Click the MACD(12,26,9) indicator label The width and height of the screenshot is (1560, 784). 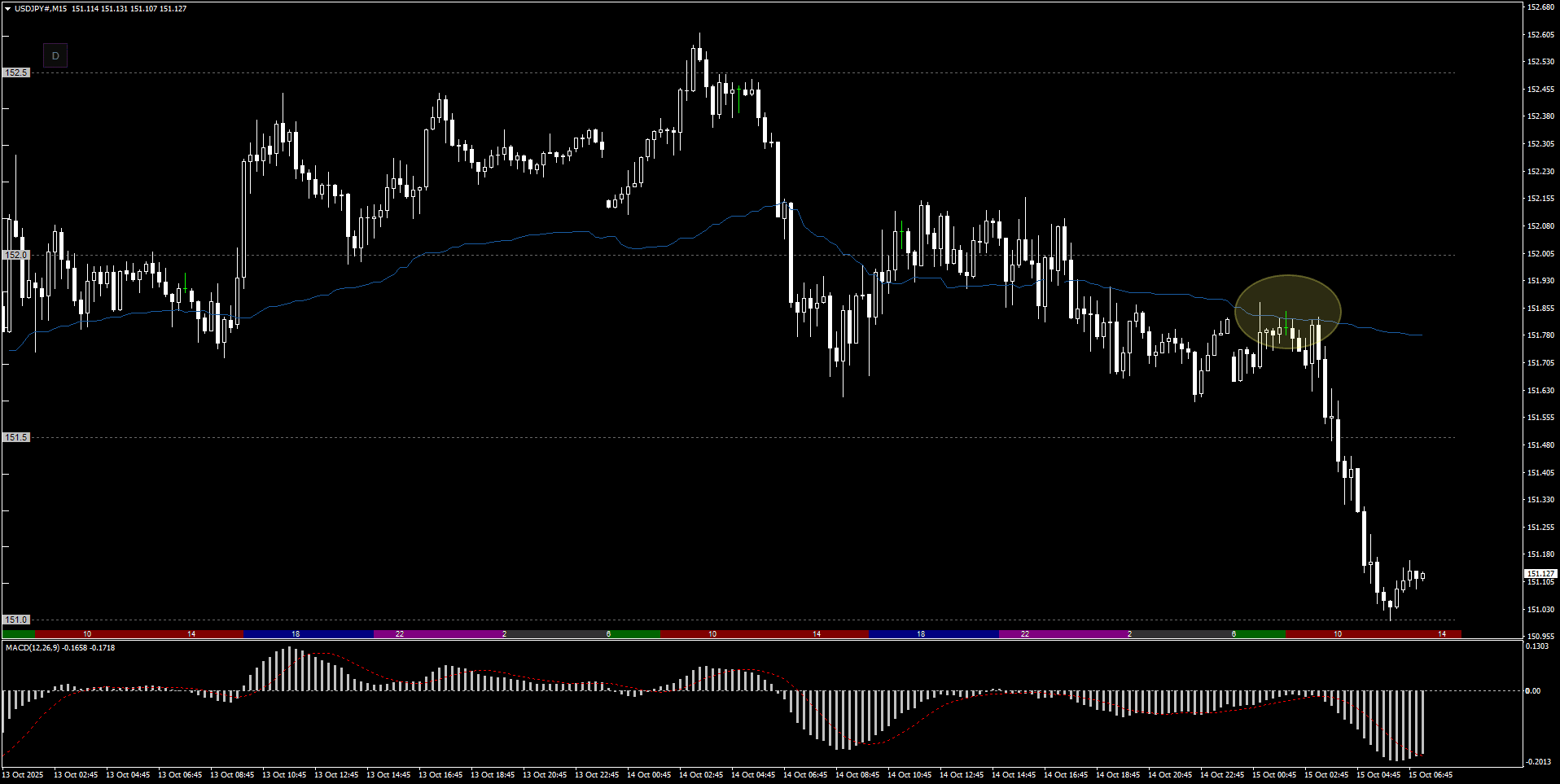[x=59, y=648]
